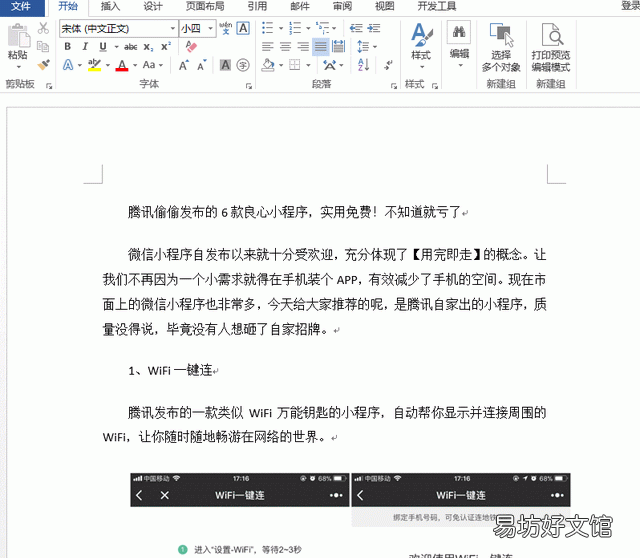This screenshot has height=558, width=640.
Task: Switch to the Insert tab
Action: (x=110, y=7)
